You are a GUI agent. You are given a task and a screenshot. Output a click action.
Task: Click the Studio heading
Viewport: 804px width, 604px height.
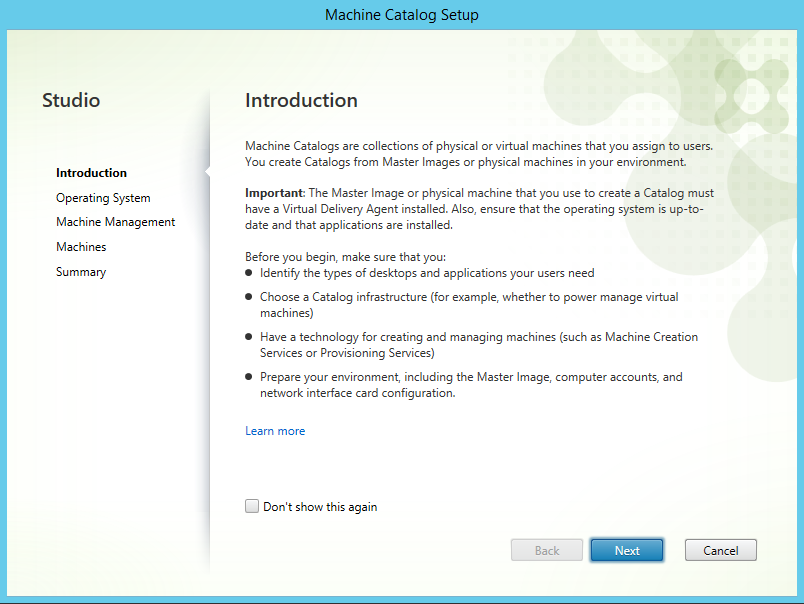(71, 100)
